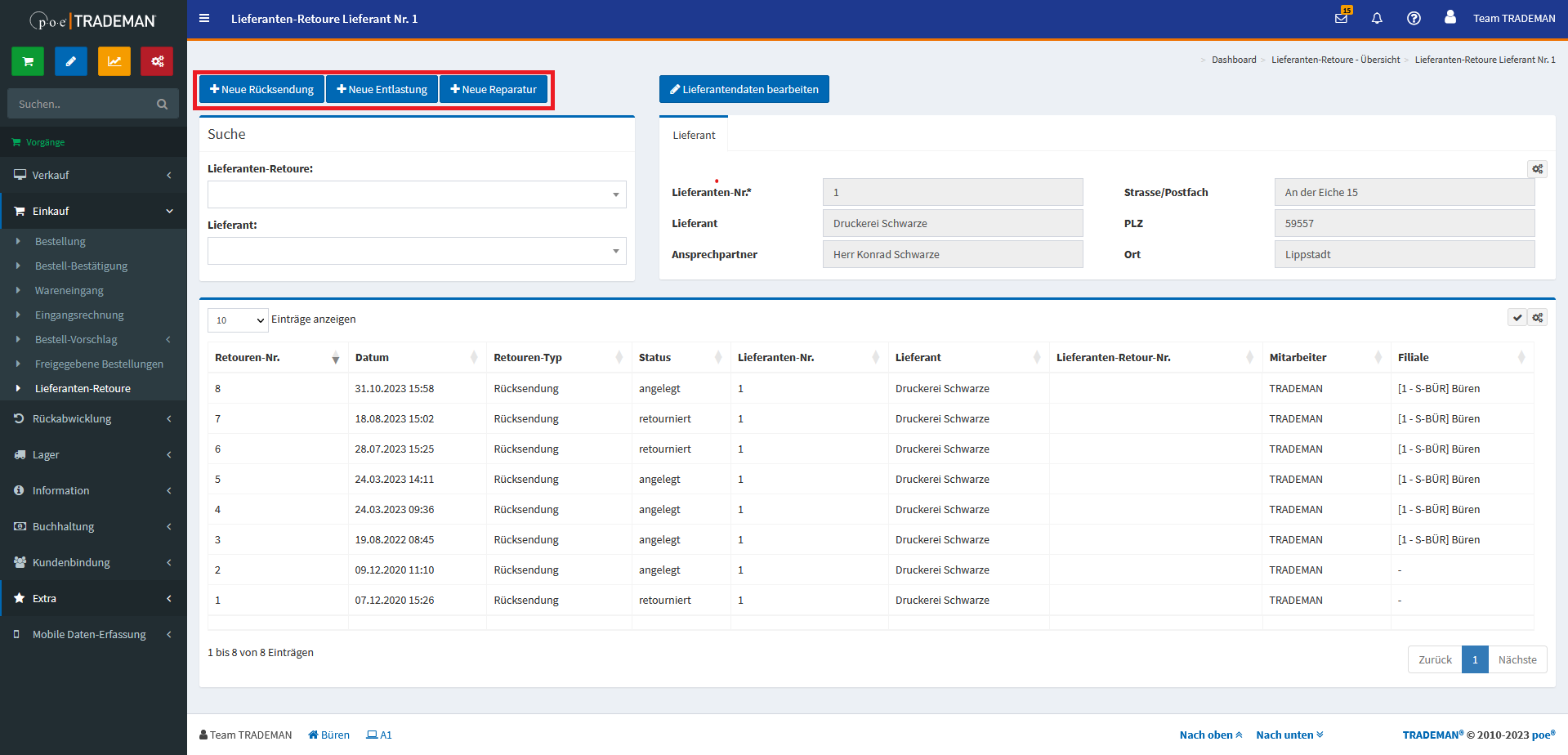The height and width of the screenshot is (755, 1568).
Task: Select the Lieferant tab
Action: click(694, 135)
